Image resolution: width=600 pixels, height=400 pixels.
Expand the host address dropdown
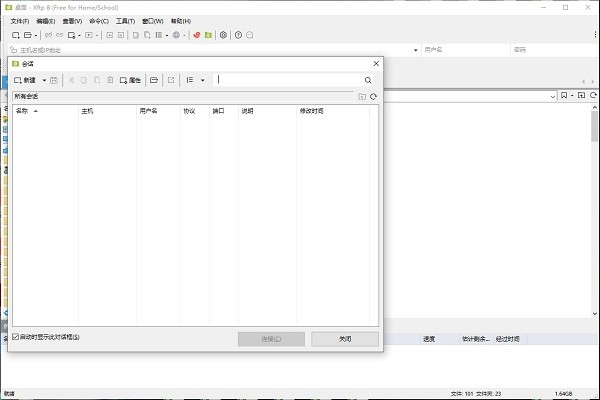click(415, 49)
